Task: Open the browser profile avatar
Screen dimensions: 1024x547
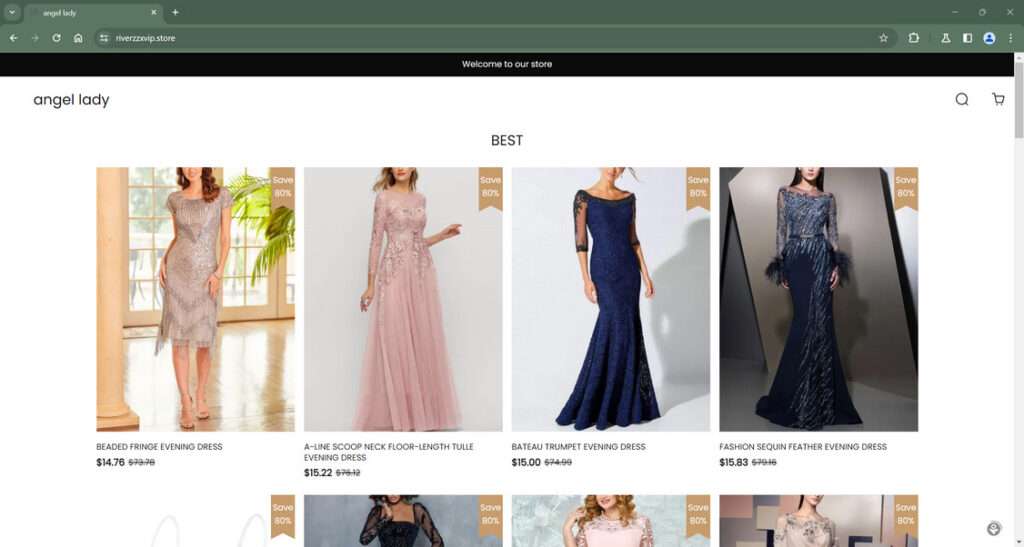Action: 989,38
